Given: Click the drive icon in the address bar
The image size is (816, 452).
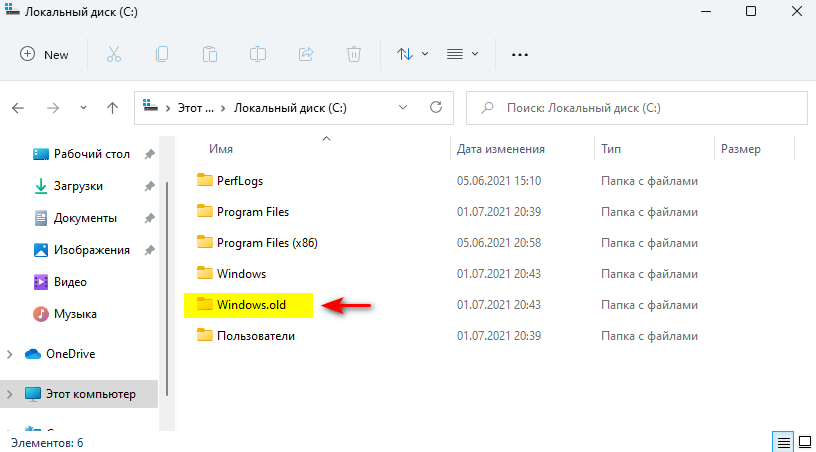Looking at the screenshot, I should [150, 106].
